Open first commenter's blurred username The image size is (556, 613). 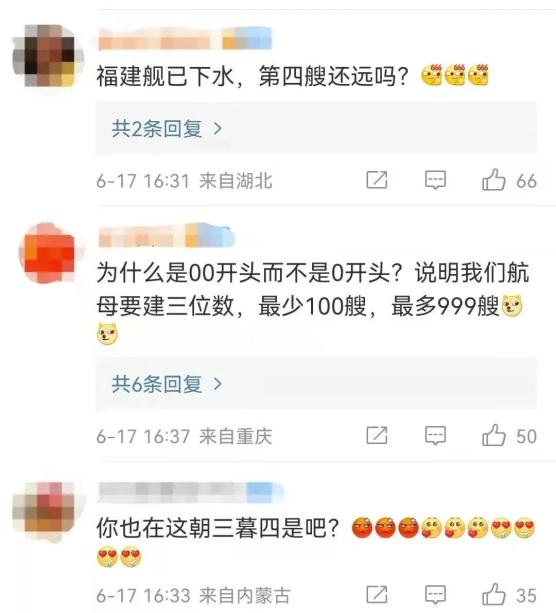click(x=185, y=38)
